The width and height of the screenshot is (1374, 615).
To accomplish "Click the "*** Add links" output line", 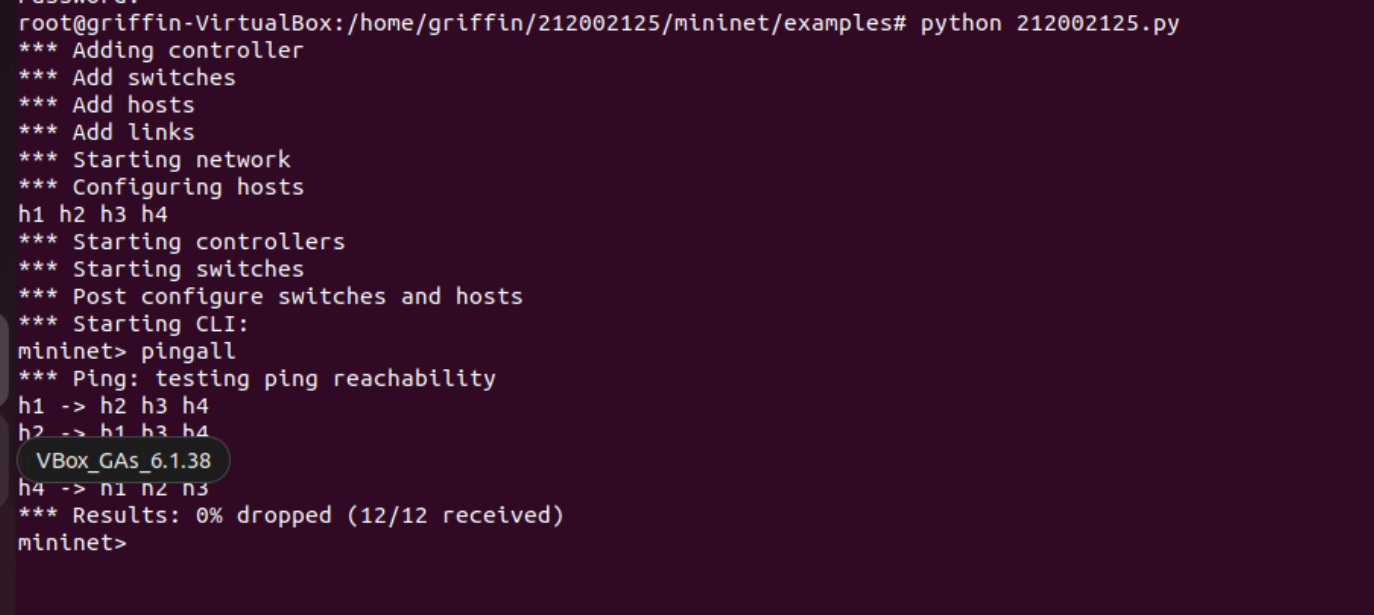I will 106,132.
